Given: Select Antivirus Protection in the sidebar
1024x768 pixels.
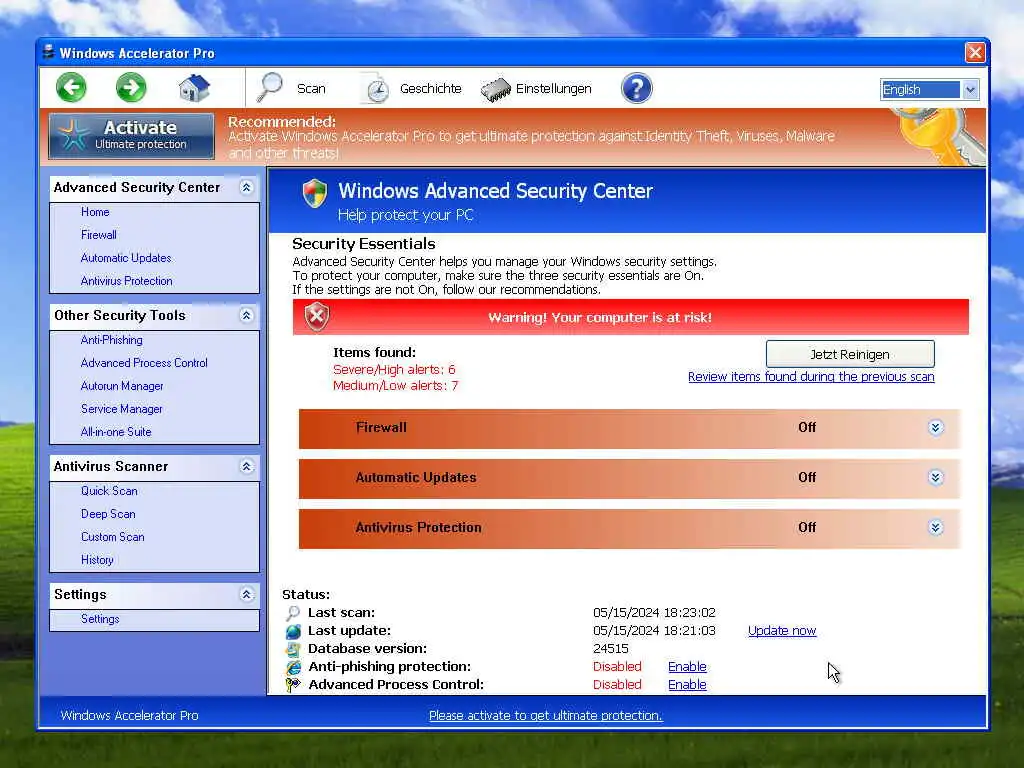Looking at the screenshot, I should (x=127, y=281).
